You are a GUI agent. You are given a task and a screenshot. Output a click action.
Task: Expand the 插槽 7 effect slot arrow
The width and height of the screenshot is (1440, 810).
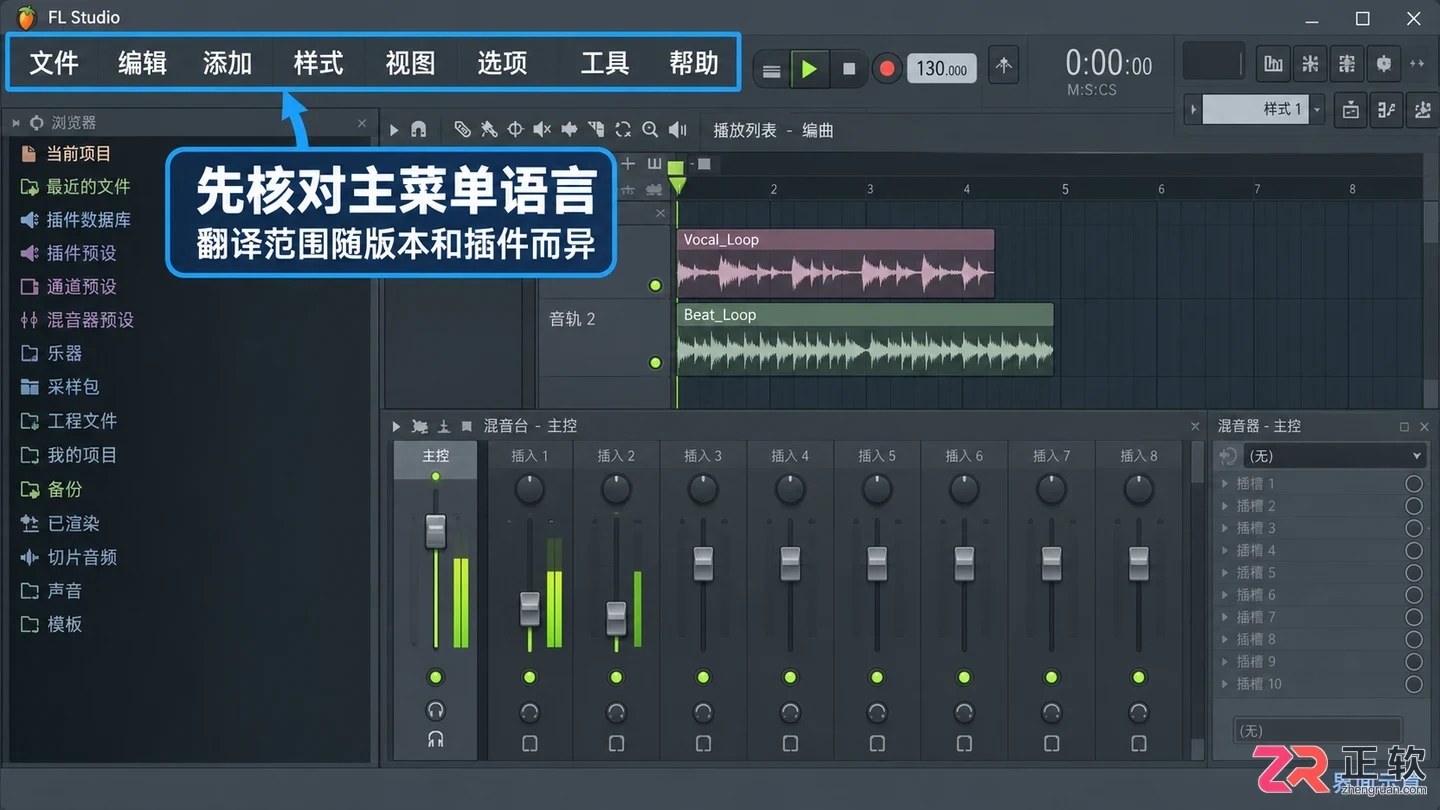1225,617
